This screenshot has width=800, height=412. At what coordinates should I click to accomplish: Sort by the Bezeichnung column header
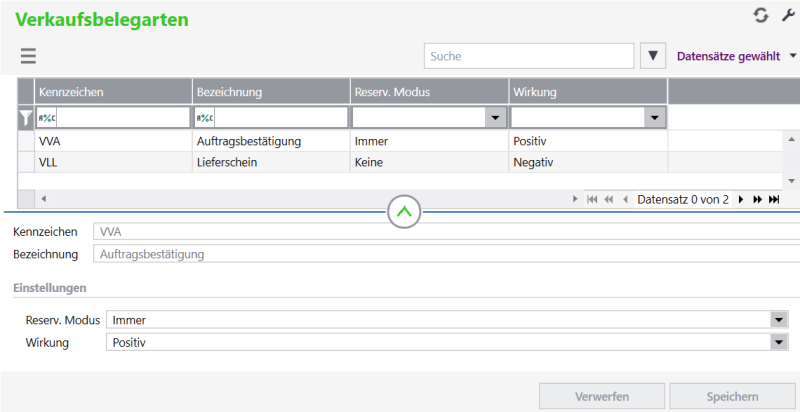tap(270, 92)
